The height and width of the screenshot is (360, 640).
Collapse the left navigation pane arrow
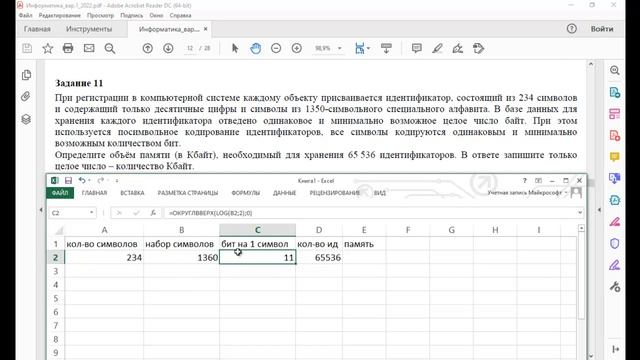click(x=41, y=210)
